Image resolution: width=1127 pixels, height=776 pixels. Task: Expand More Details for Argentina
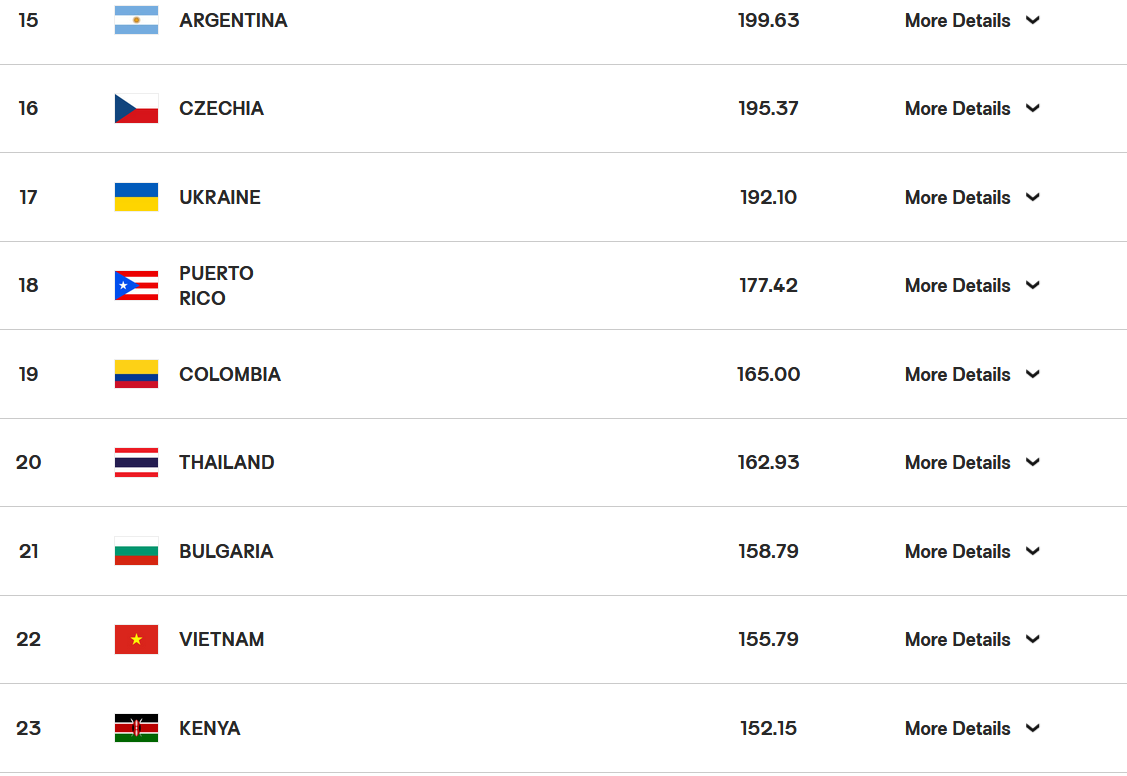pyautogui.click(x=972, y=20)
